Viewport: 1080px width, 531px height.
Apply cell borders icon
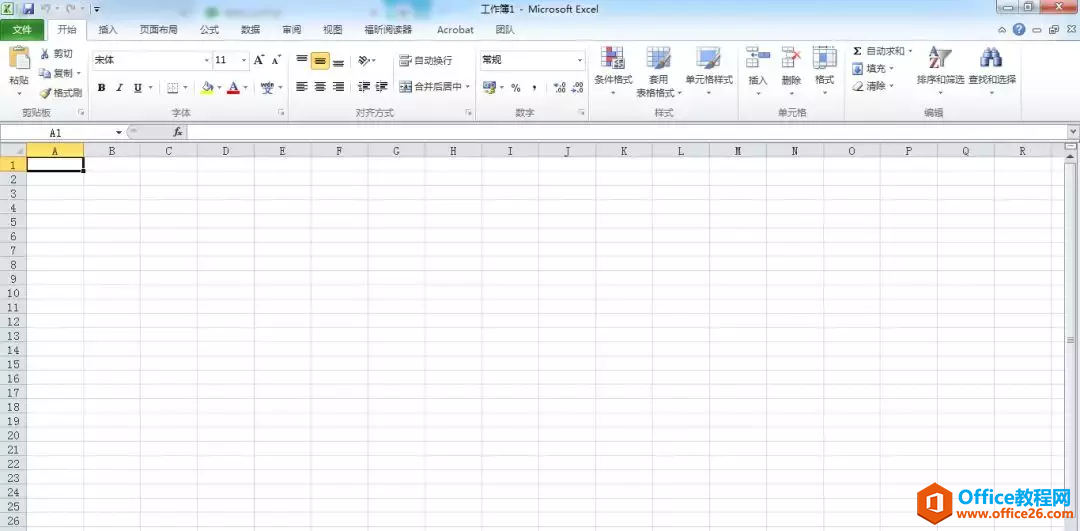pyautogui.click(x=173, y=87)
